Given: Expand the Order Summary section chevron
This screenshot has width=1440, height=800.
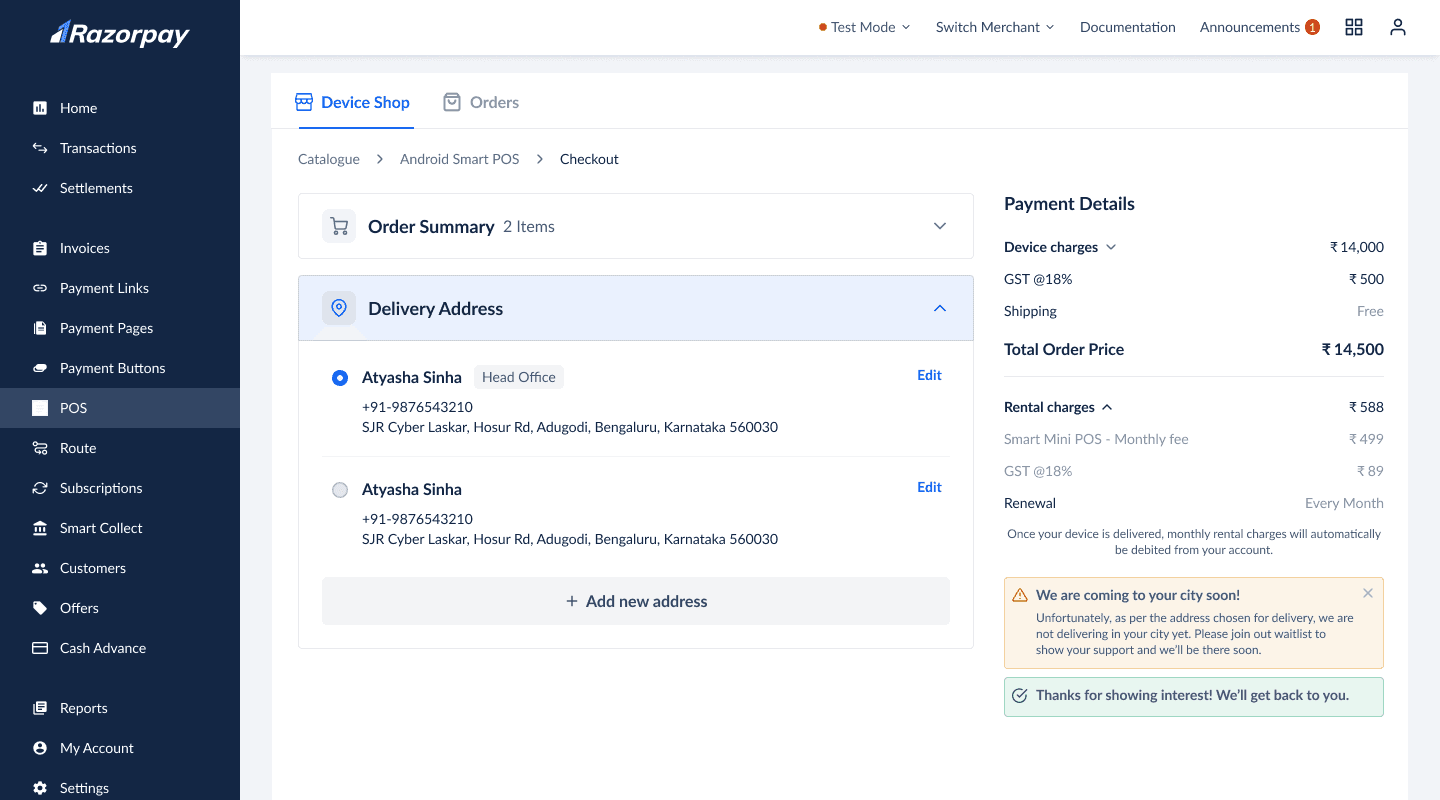Looking at the screenshot, I should tap(940, 226).
